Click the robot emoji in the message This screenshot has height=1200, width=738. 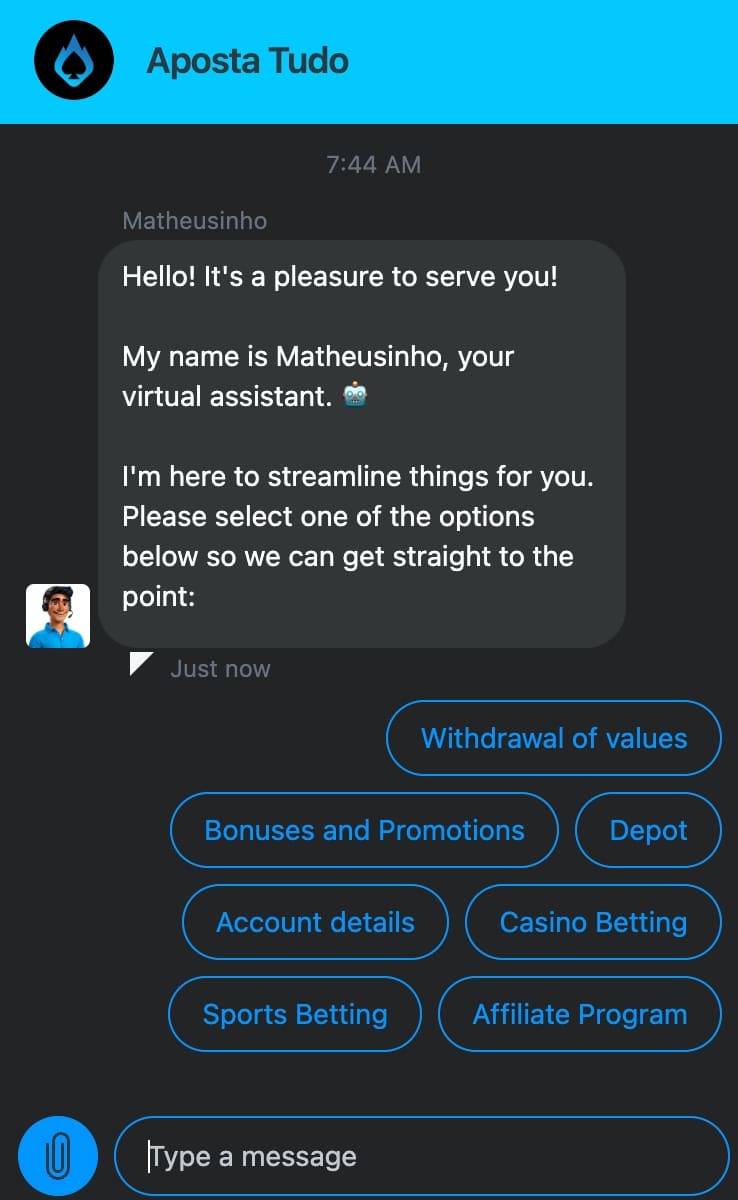355,396
